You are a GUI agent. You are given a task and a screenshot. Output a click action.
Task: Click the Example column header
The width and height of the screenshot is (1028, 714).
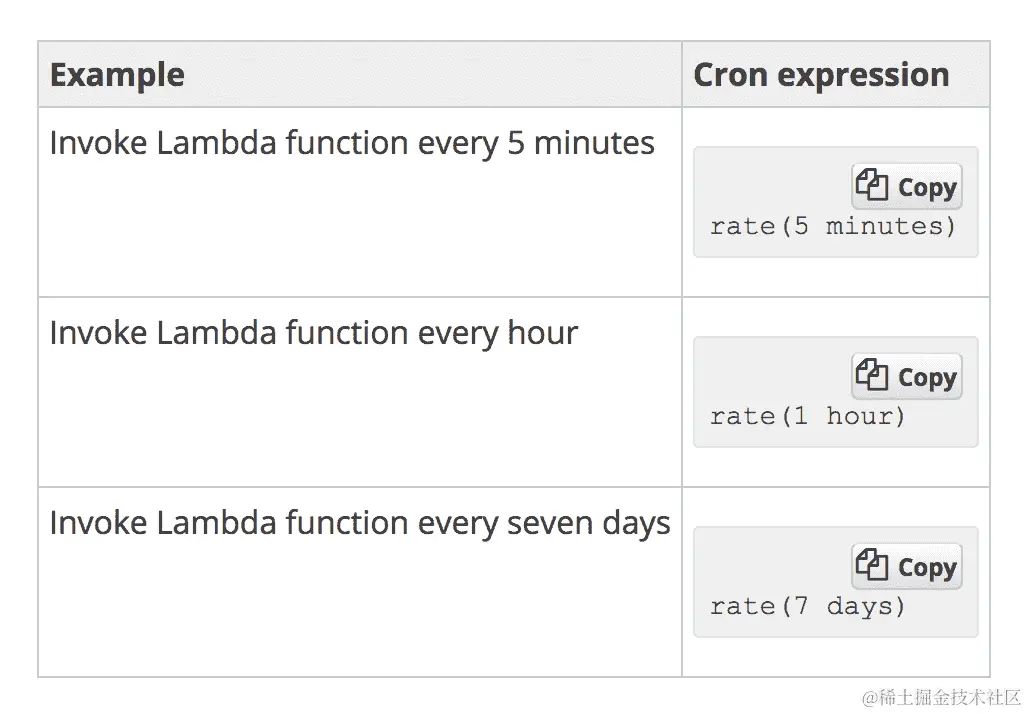(x=117, y=75)
